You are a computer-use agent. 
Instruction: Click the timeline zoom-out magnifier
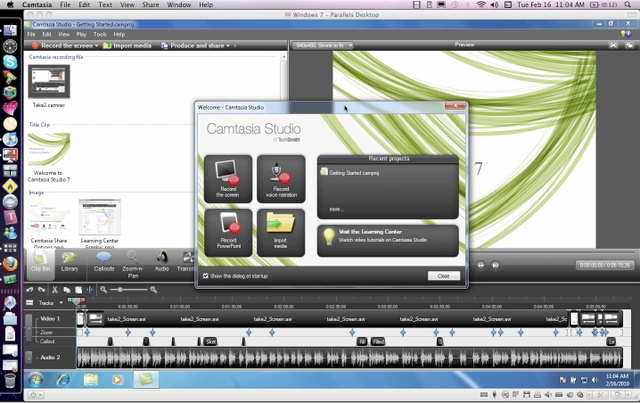point(104,289)
